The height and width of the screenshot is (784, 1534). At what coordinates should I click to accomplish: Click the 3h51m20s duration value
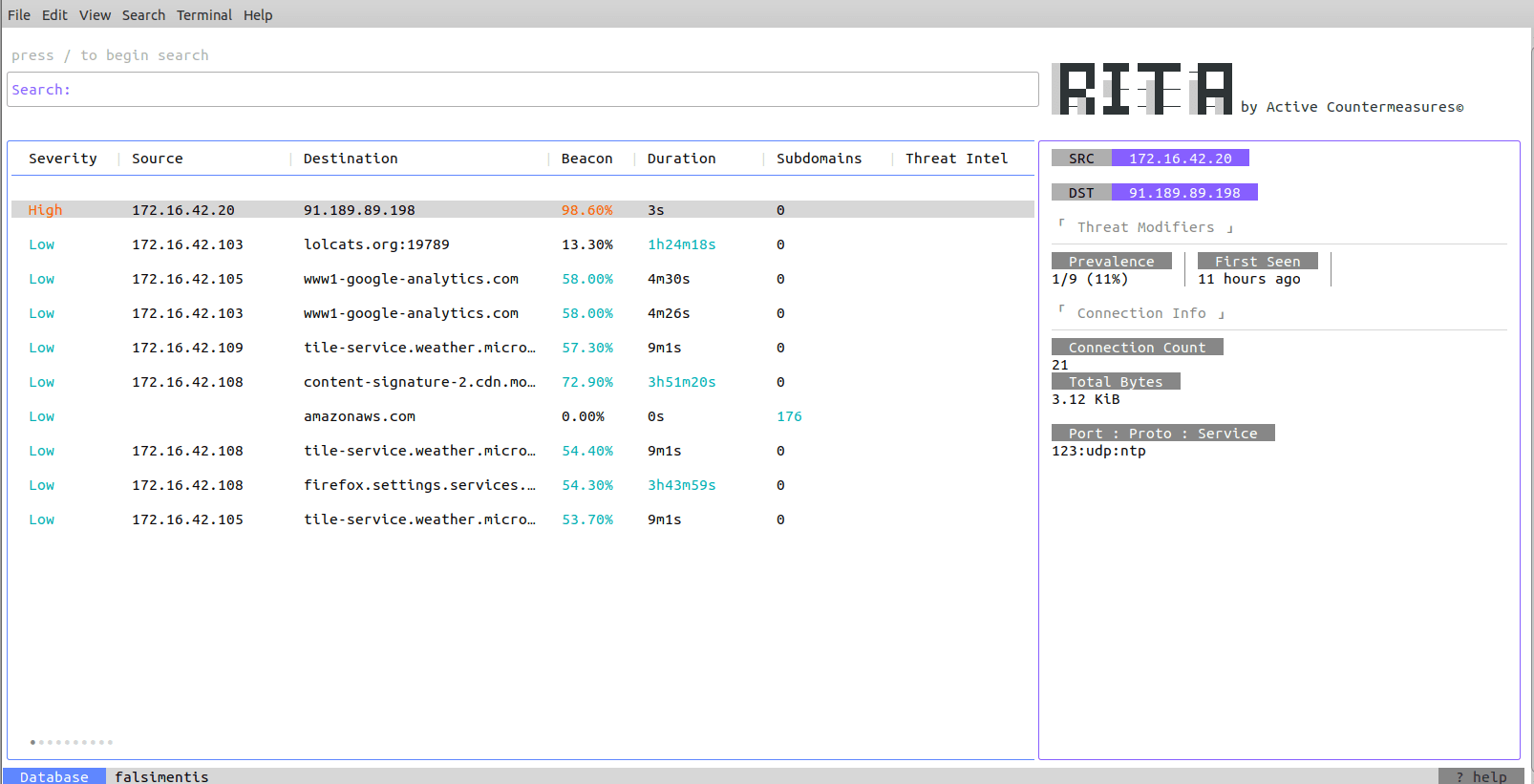[x=682, y=382]
